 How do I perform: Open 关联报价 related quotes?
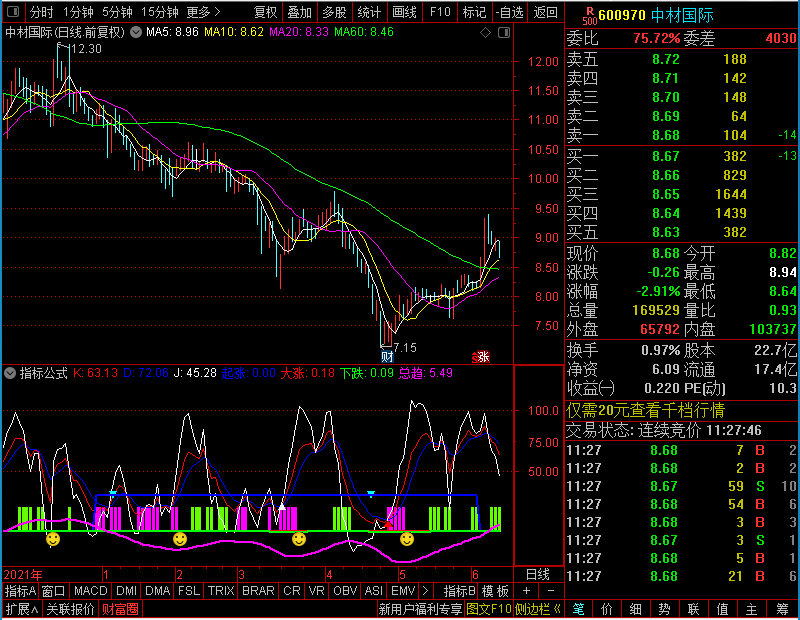pyautogui.click(x=70, y=609)
